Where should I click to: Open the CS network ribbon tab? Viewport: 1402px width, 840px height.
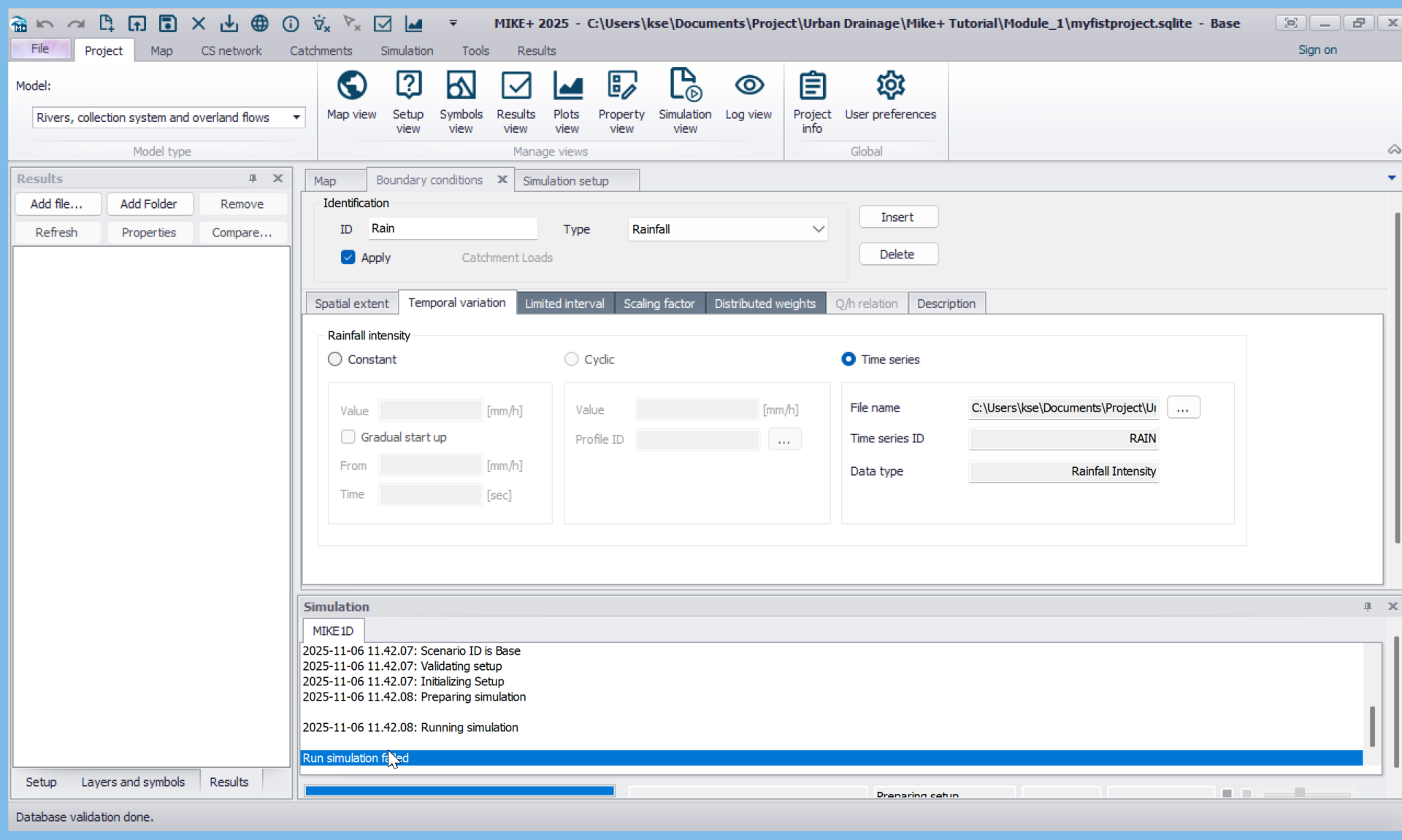[231, 50]
